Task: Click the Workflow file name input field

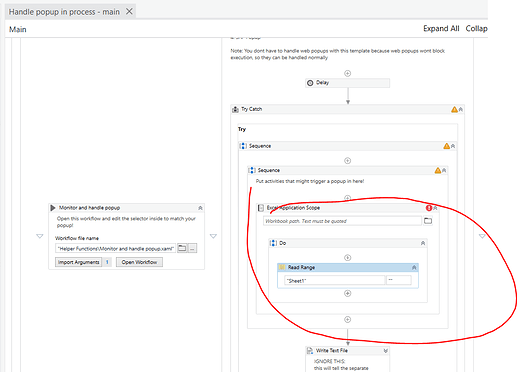Action: pos(115,248)
